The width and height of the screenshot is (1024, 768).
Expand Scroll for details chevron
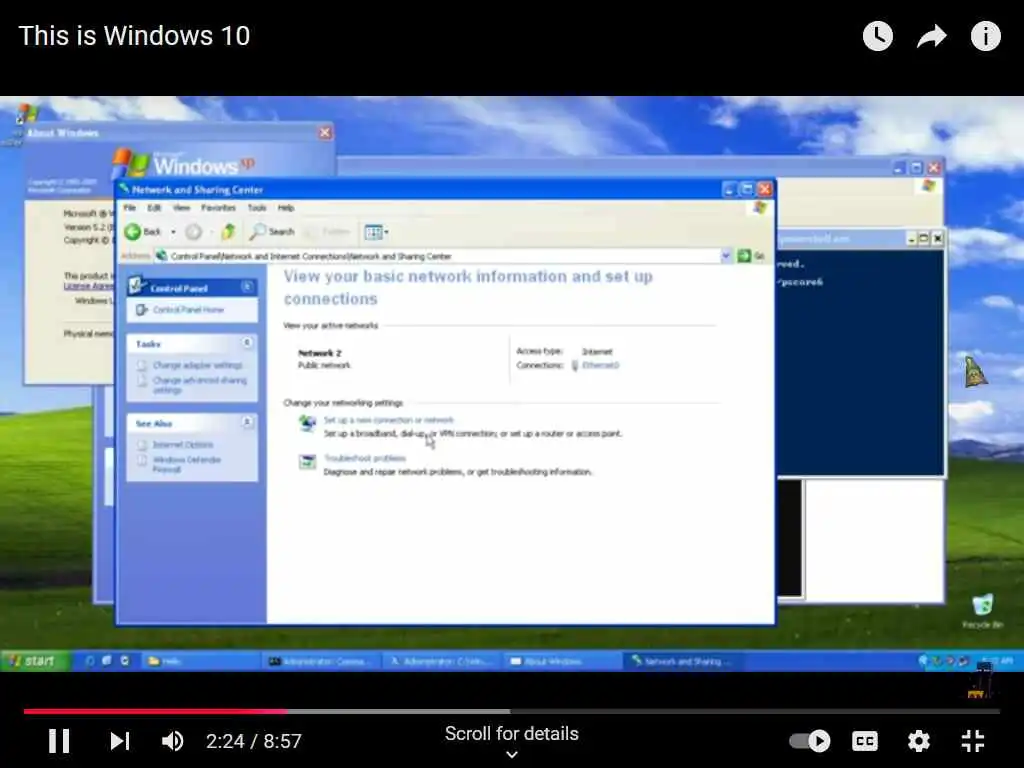[x=512, y=754]
